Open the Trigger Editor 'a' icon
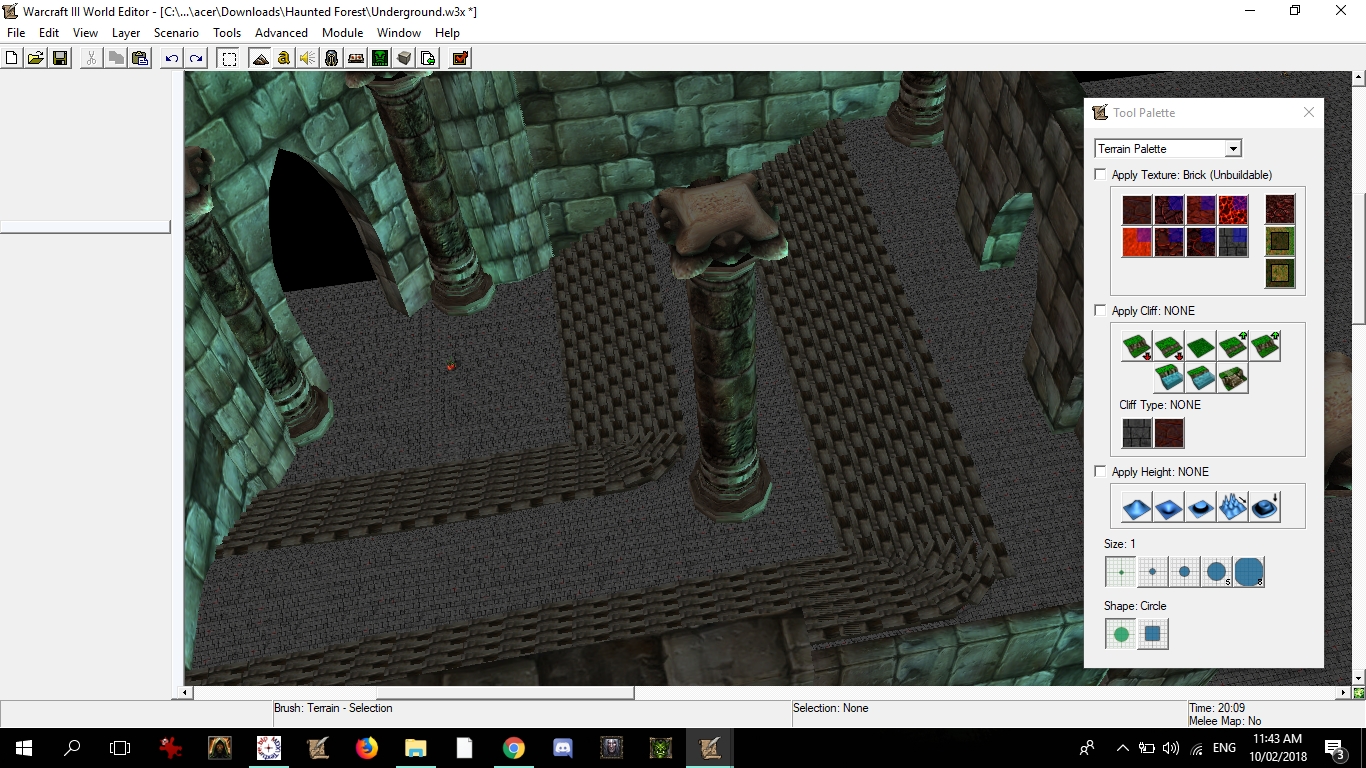Screen dimensions: 1366x768 click(x=284, y=58)
